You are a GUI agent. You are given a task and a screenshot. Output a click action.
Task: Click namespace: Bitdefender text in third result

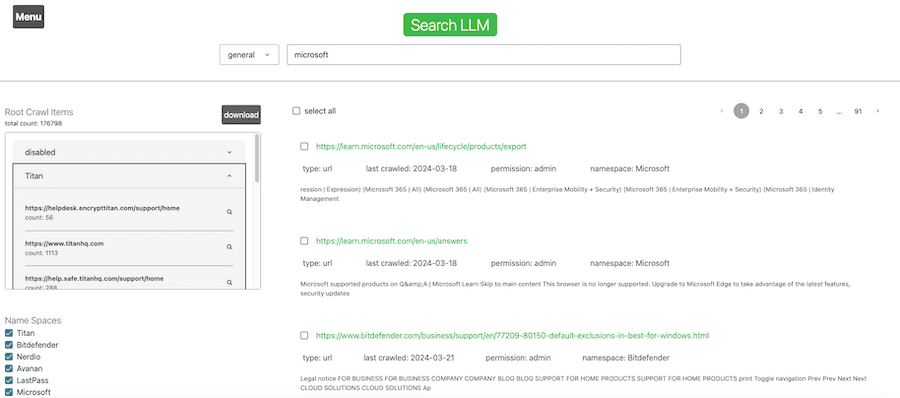click(x=626, y=358)
